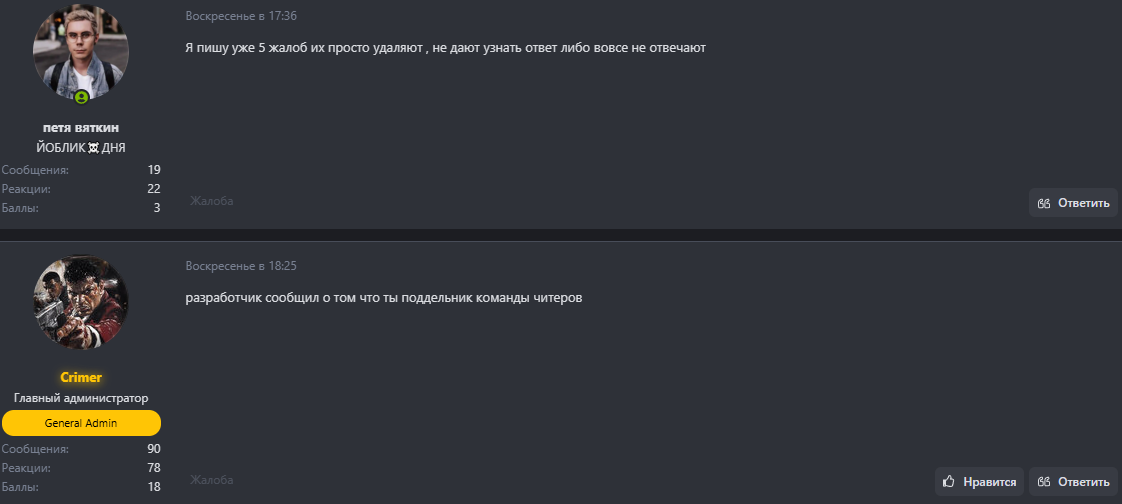1122x504 pixels.
Task: Click the yellow General Admin badge
Action: (x=81, y=423)
